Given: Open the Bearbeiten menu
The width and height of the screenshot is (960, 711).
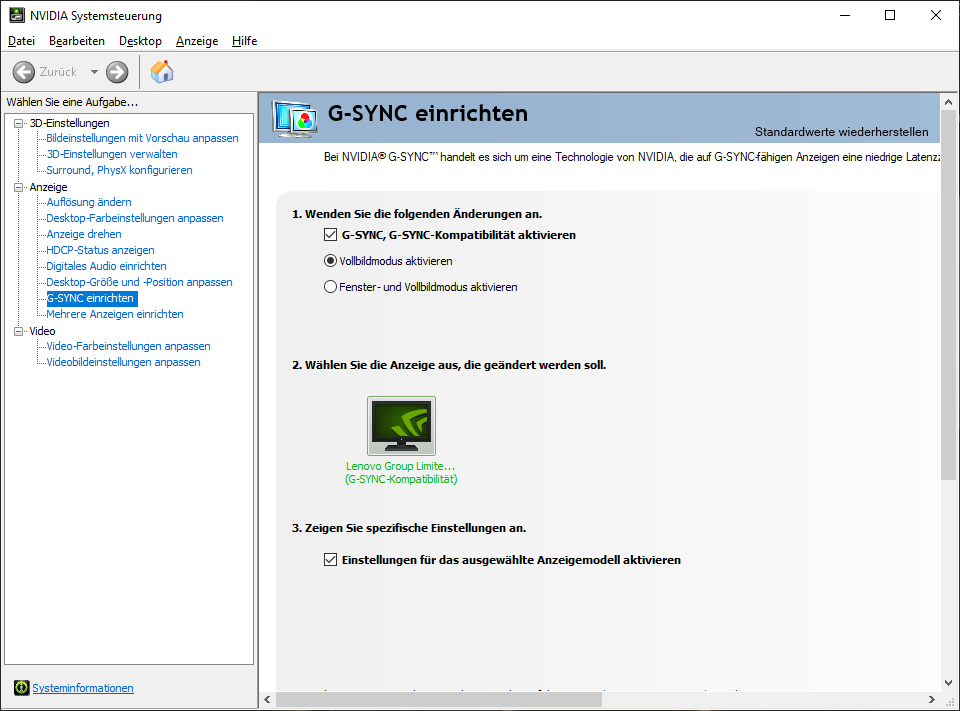Looking at the screenshot, I should coord(77,41).
